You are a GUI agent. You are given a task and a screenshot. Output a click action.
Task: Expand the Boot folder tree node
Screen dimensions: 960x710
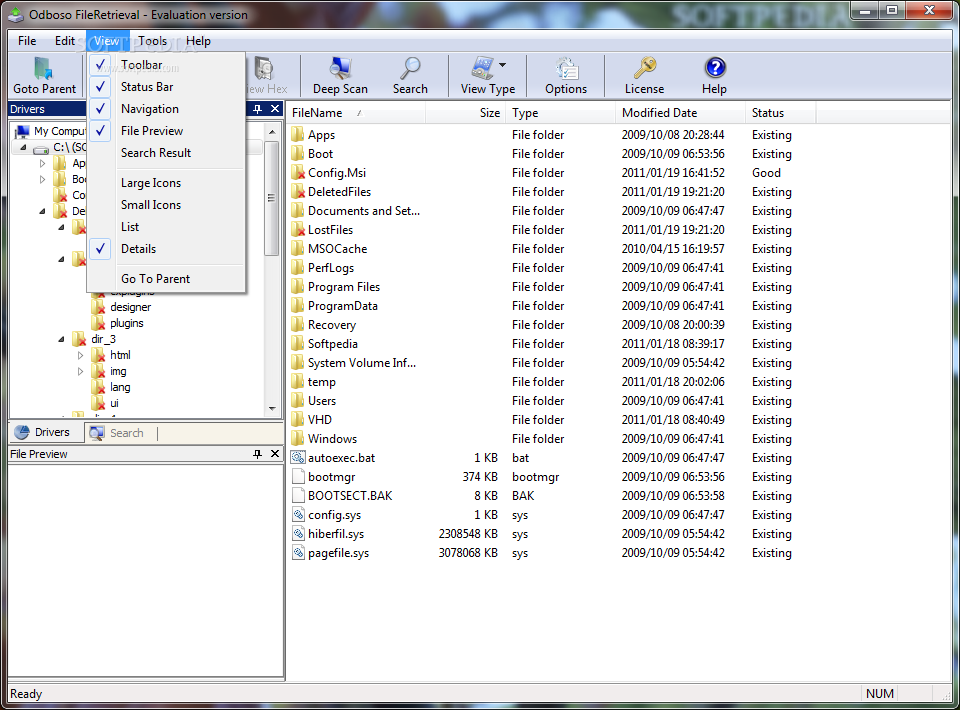pos(42,179)
